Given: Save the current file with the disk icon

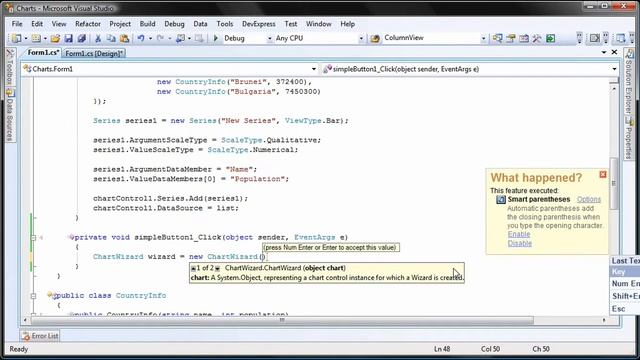Looking at the screenshot, I should [69, 38].
